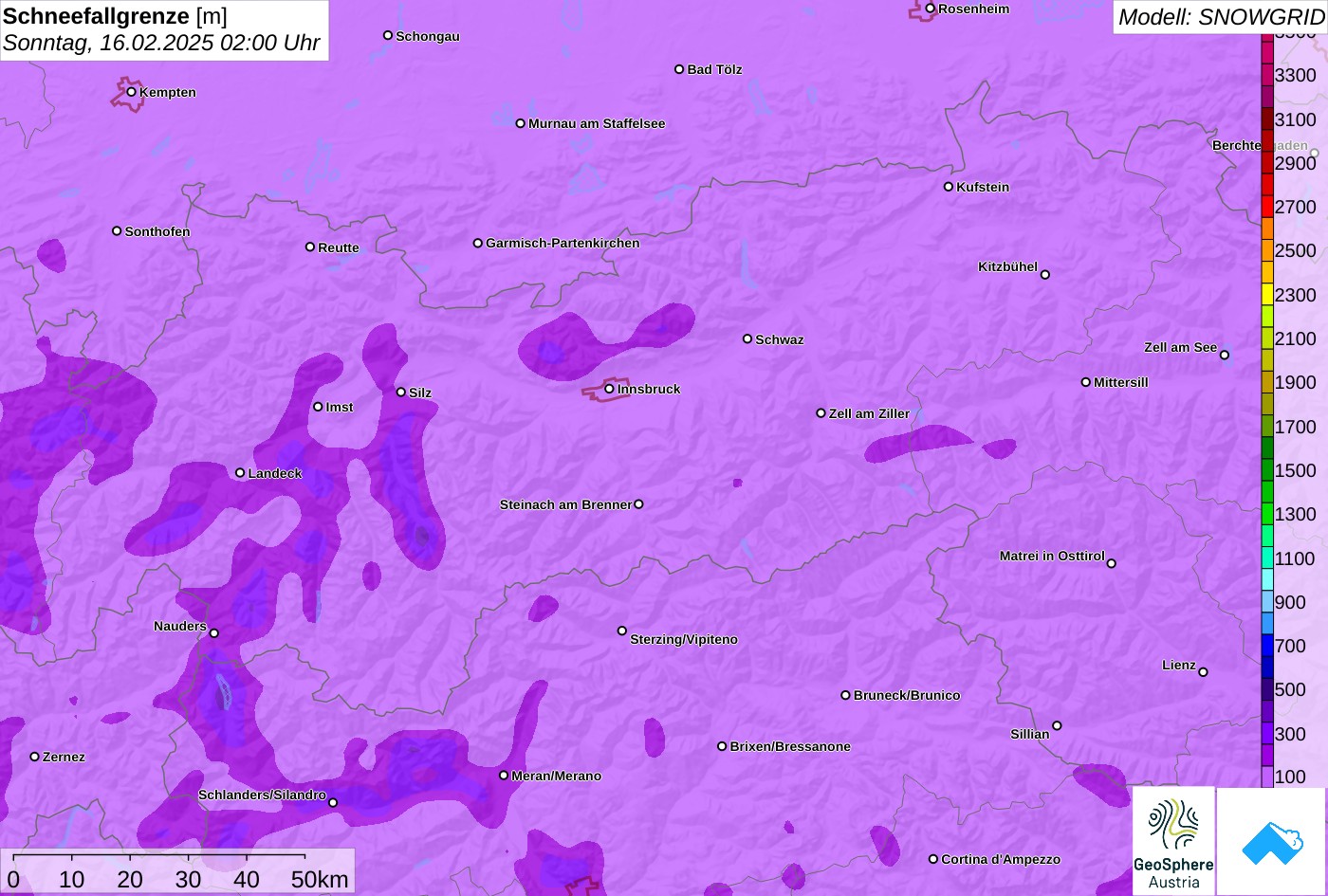Click the red 2700 legend color

coord(1267,207)
